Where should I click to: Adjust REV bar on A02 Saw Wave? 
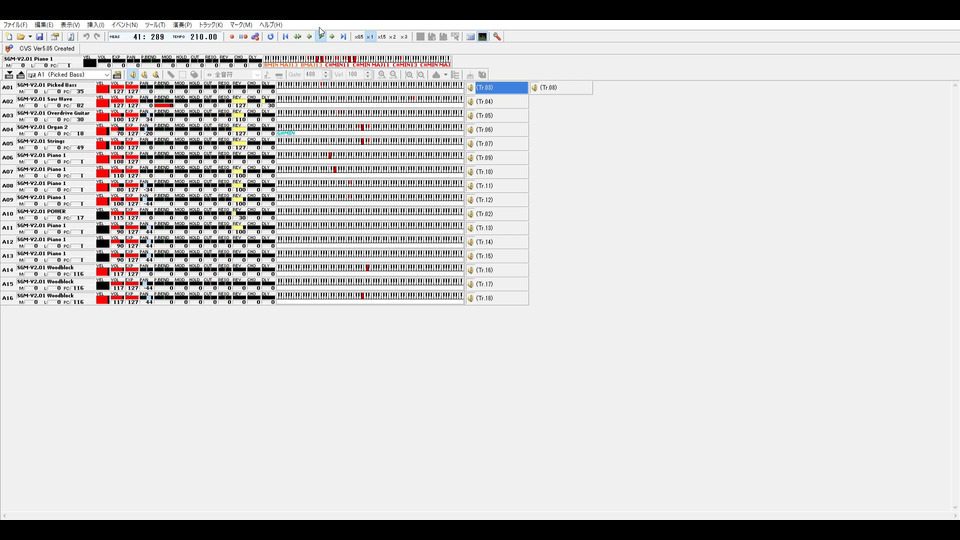[x=239, y=100]
